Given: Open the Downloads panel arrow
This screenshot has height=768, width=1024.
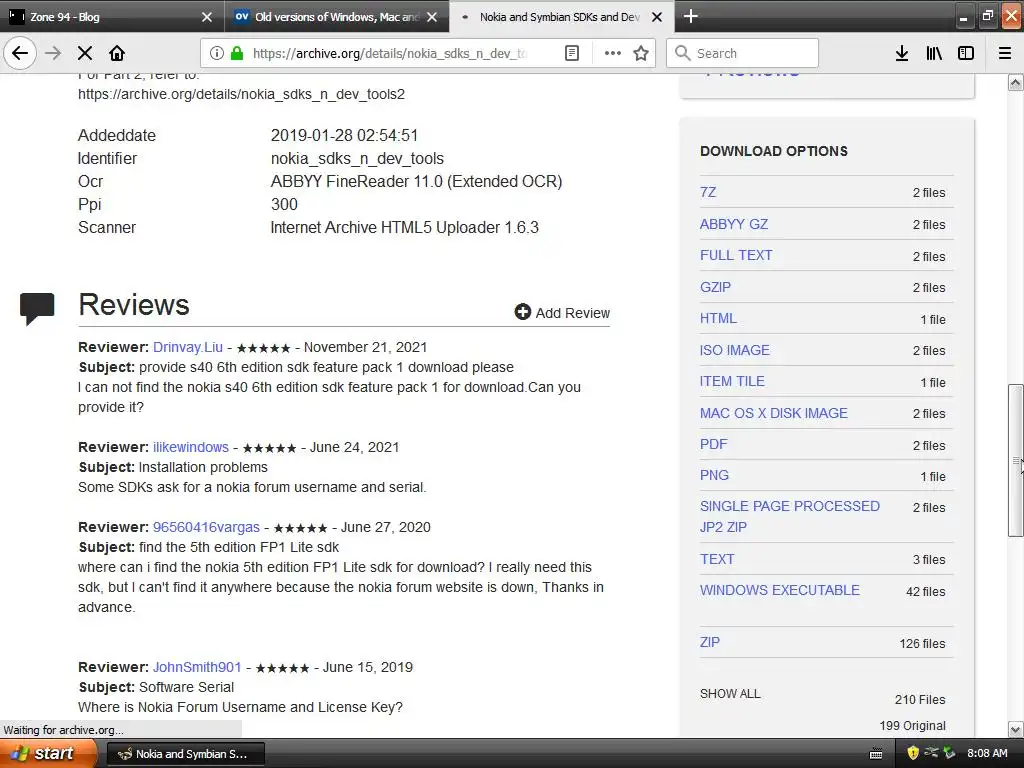Looking at the screenshot, I should pos(902,53).
